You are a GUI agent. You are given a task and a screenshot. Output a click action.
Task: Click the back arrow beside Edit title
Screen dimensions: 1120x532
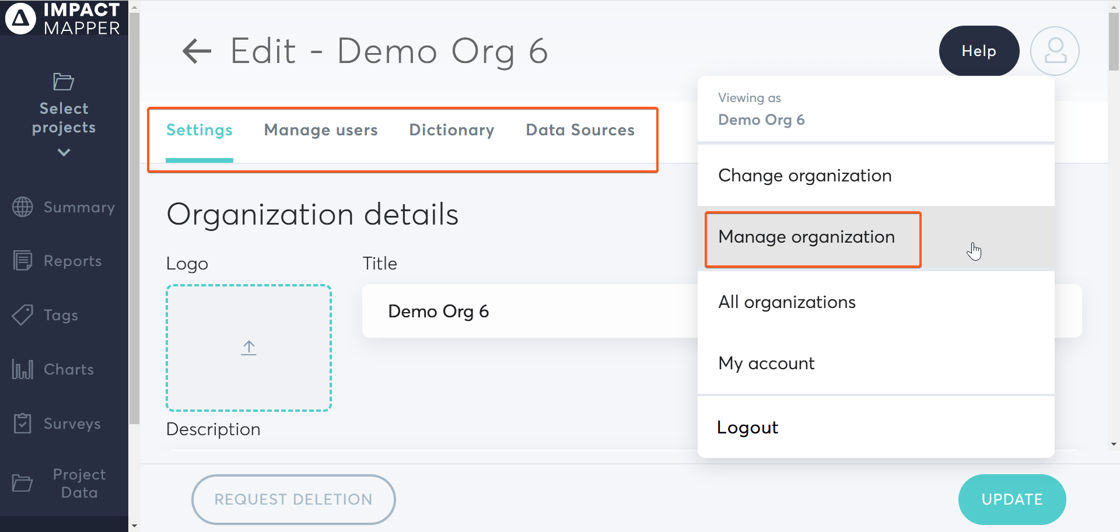point(197,51)
